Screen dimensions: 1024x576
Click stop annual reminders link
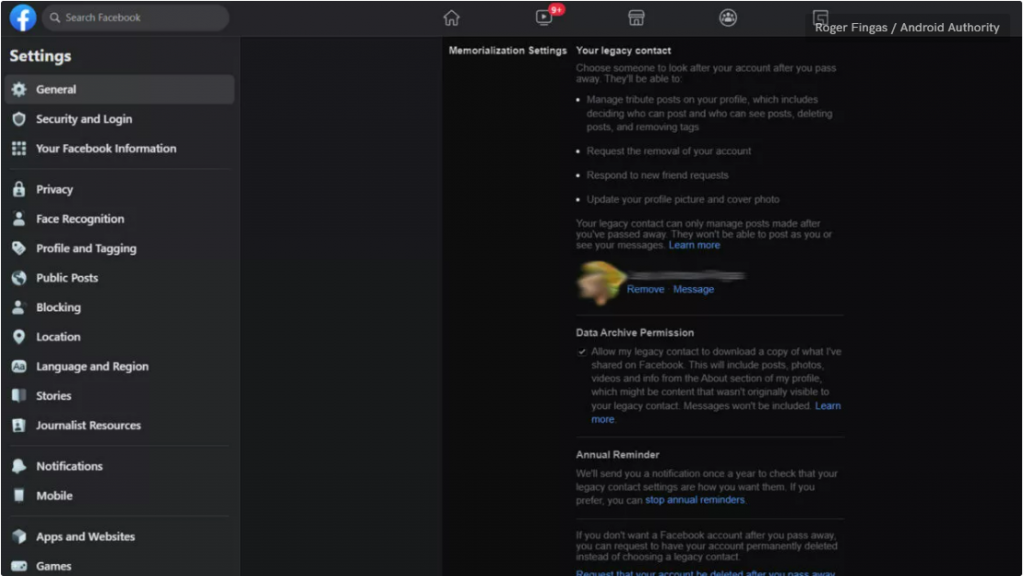[x=695, y=500]
